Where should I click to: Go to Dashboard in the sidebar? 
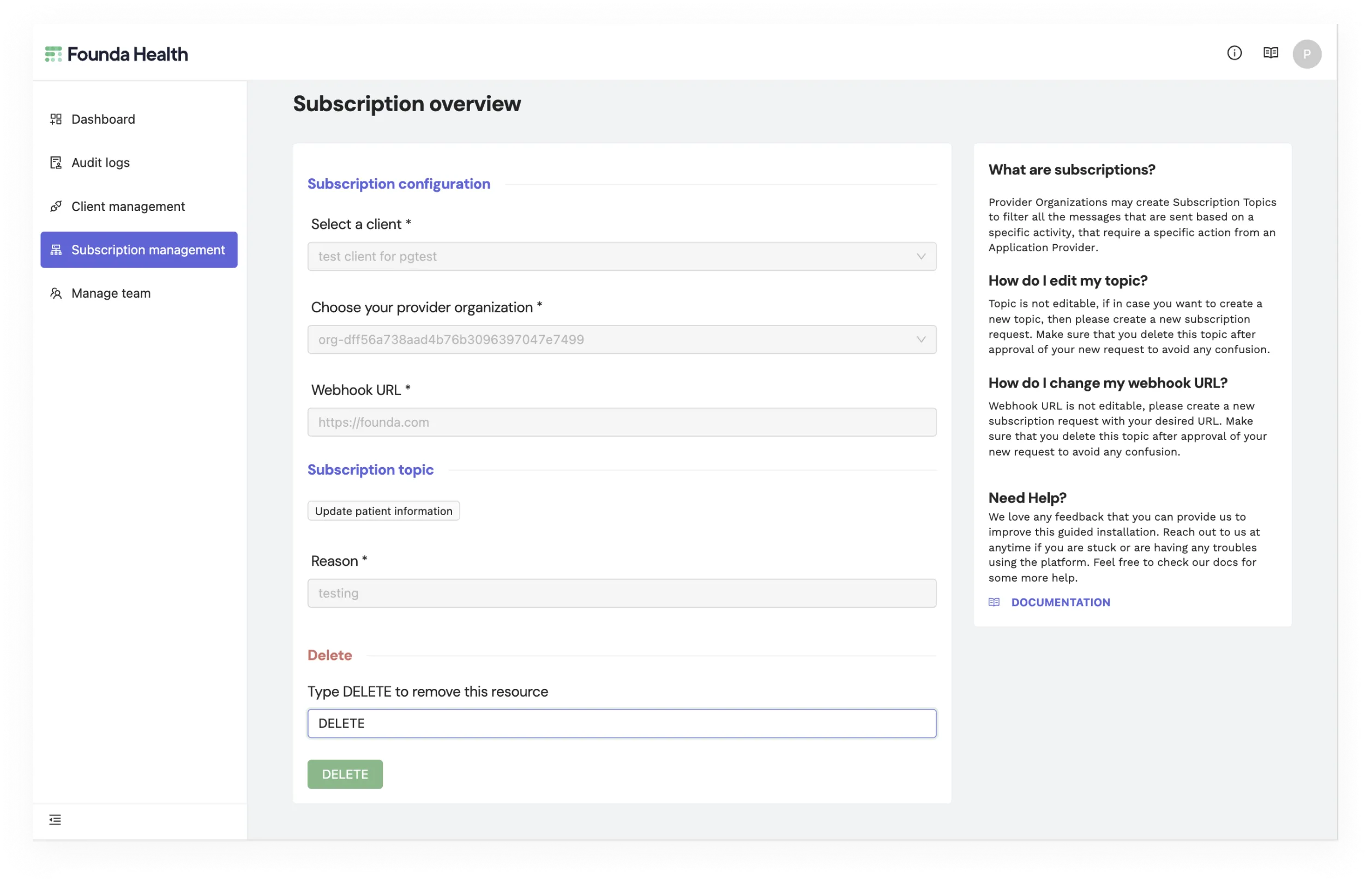(x=139, y=119)
